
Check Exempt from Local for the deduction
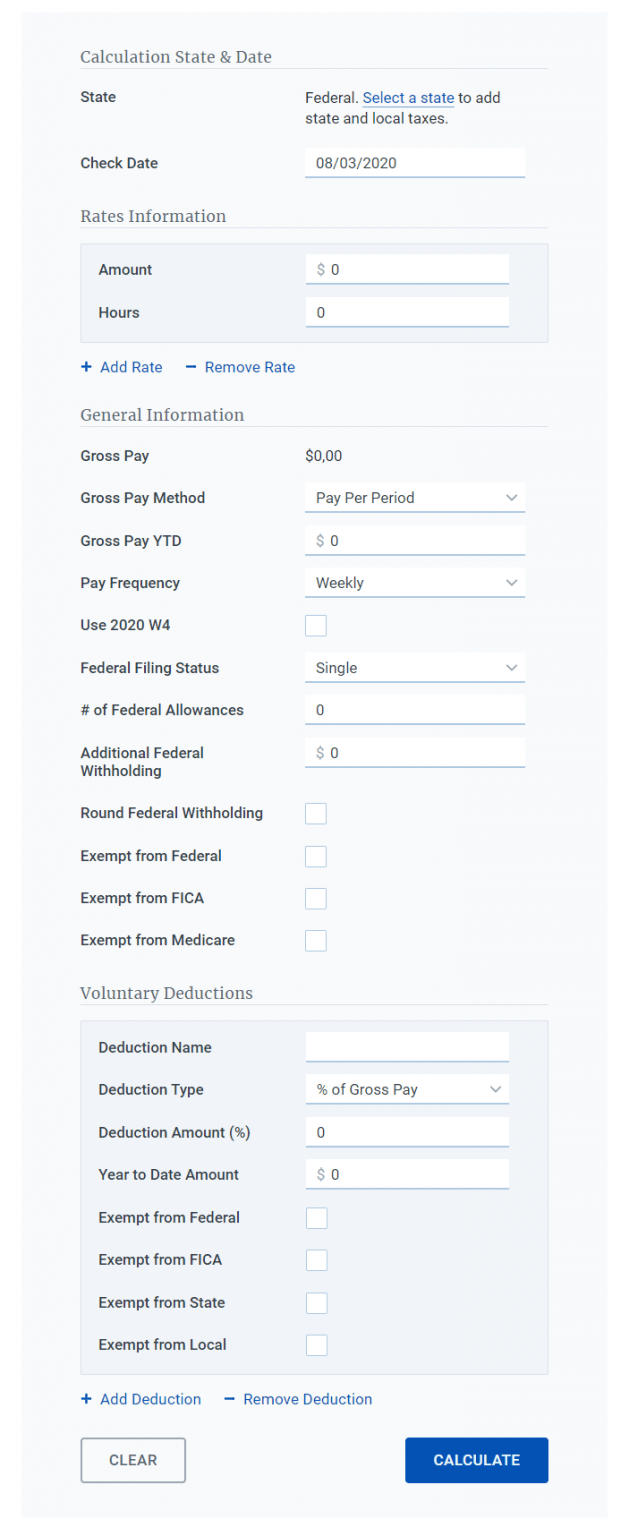coord(316,1345)
